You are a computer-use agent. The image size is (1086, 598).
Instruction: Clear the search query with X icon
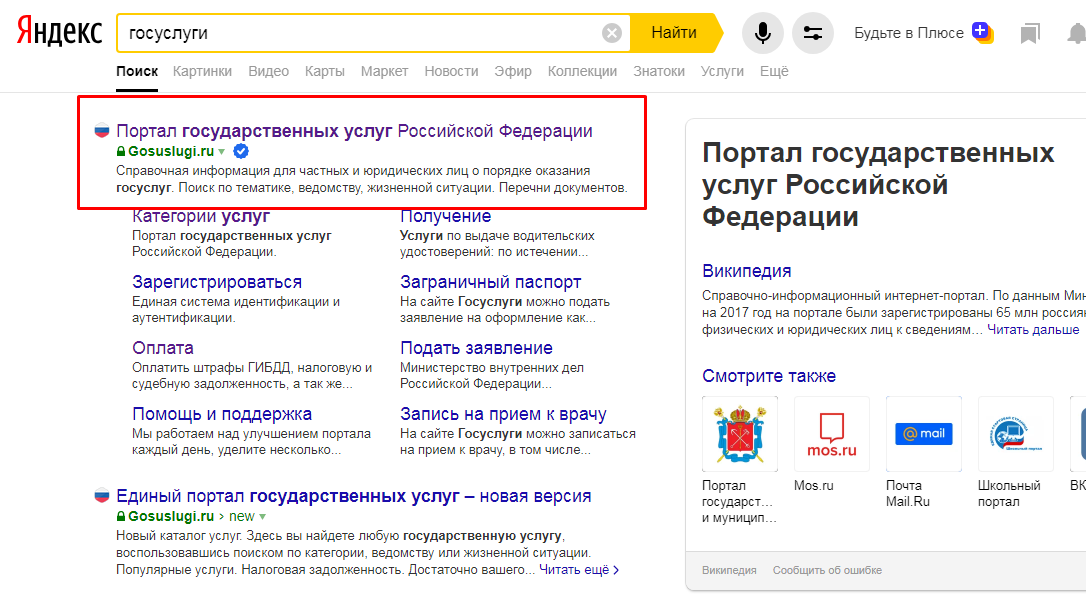click(x=612, y=33)
